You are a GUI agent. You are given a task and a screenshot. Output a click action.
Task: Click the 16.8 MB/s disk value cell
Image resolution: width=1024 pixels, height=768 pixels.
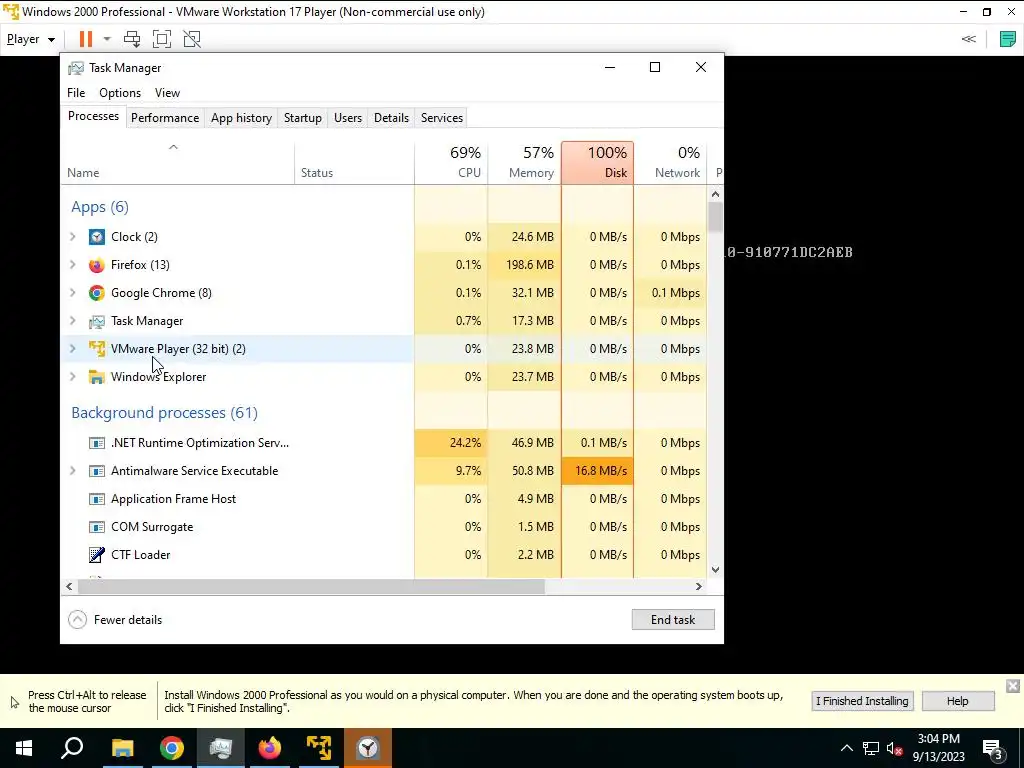tap(597, 471)
